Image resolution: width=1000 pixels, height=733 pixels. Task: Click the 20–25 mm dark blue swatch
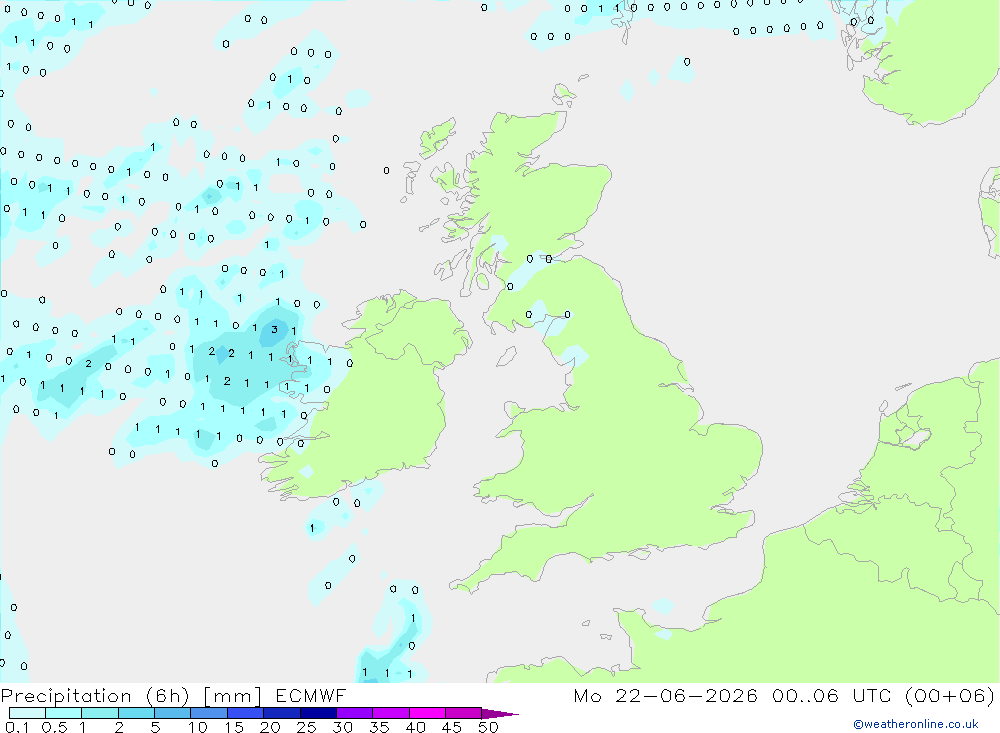[281, 713]
